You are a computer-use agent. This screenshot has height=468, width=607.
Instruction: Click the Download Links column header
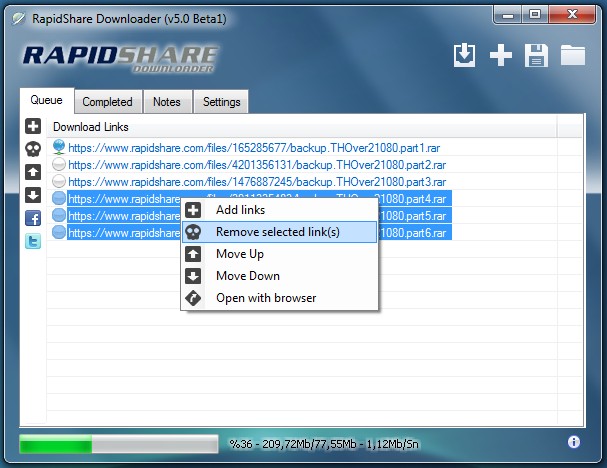(302, 127)
